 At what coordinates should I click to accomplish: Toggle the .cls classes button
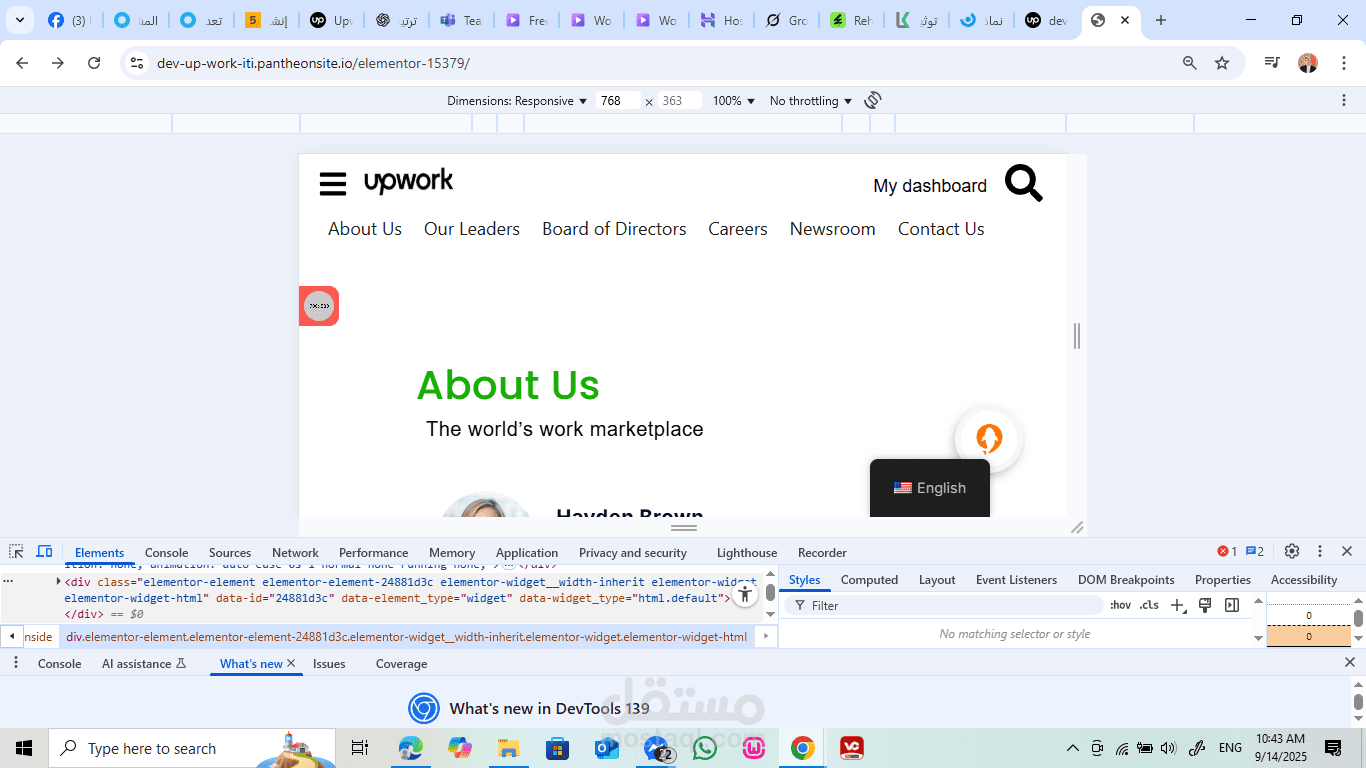pyautogui.click(x=1149, y=605)
